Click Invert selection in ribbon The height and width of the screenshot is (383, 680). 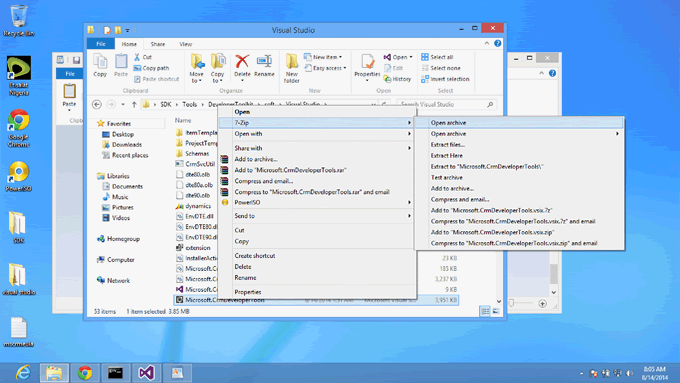(x=445, y=79)
